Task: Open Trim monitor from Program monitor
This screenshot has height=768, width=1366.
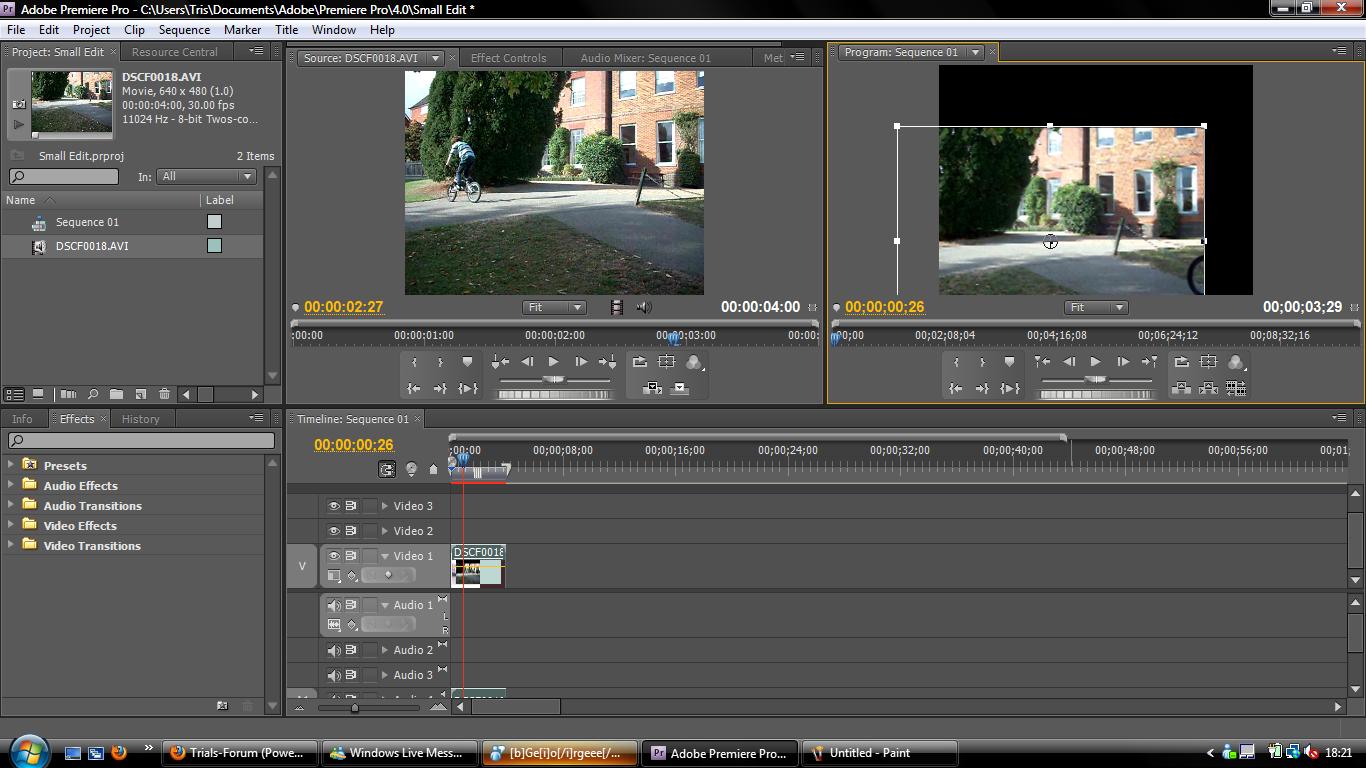Action: [1236, 388]
